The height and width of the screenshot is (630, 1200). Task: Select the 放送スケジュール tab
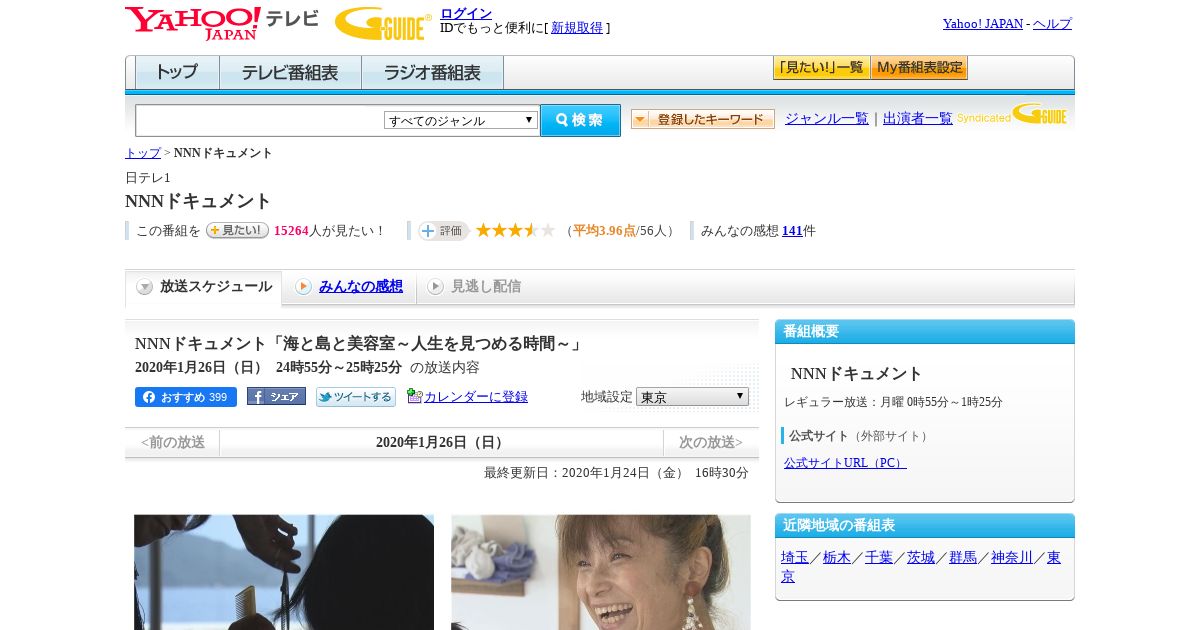[x=203, y=287]
